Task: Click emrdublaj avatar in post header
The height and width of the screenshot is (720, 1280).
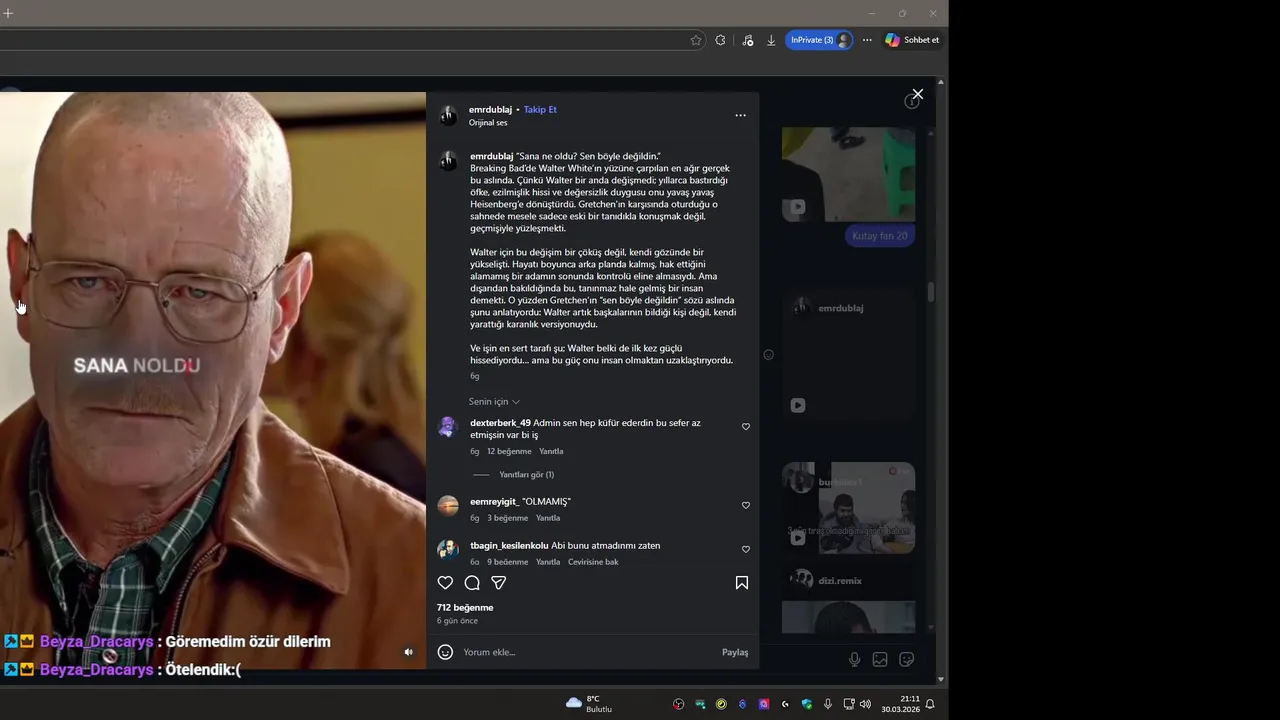Action: pyautogui.click(x=449, y=115)
